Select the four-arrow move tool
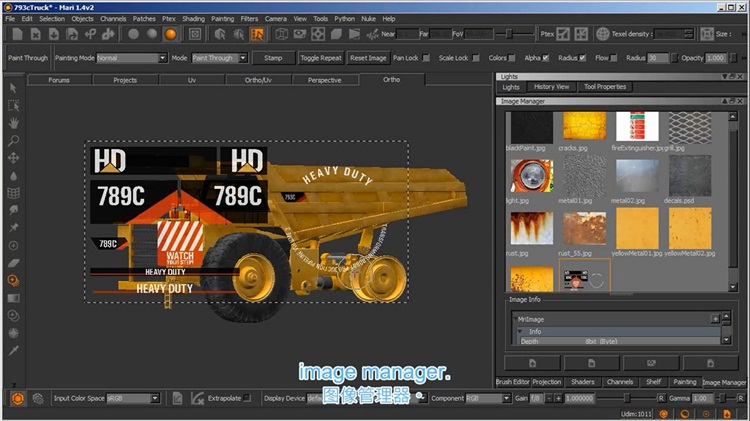This screenshot has width=750, height=421. tap(13, 158)
